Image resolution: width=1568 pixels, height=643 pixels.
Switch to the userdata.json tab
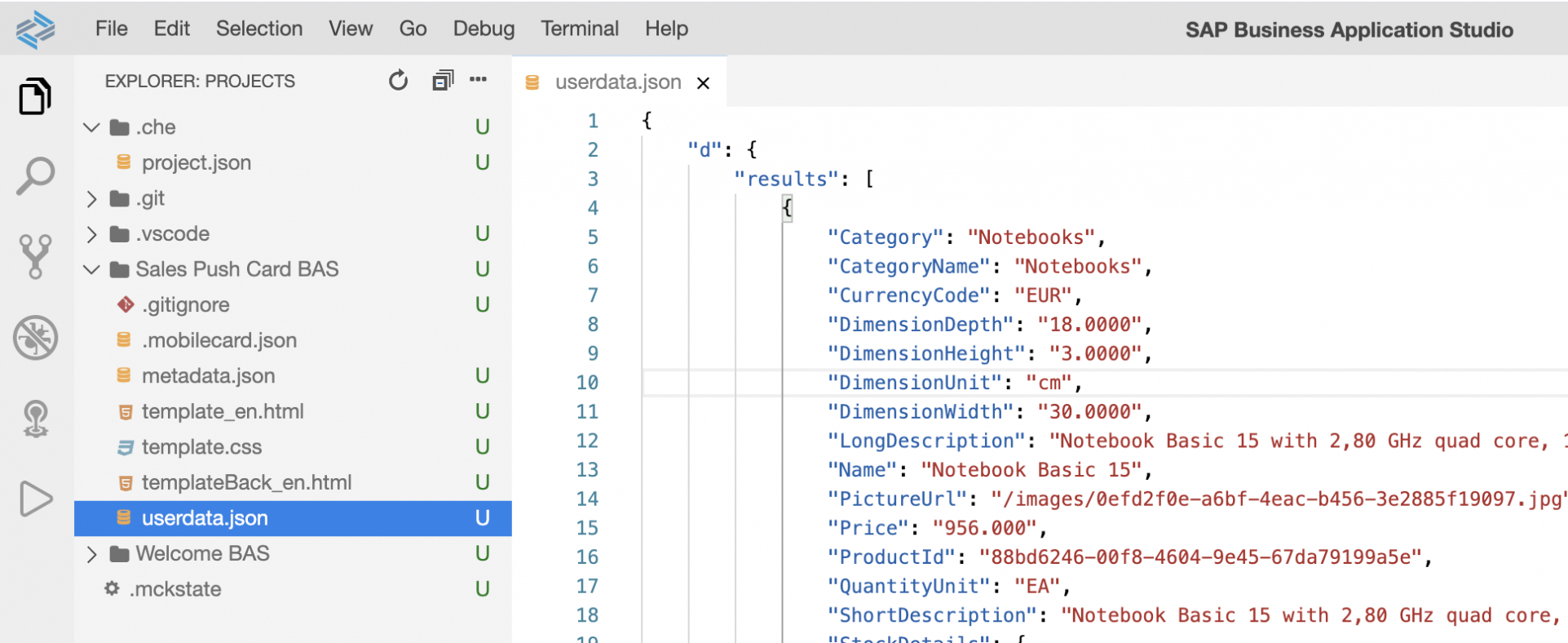[618, 82]
